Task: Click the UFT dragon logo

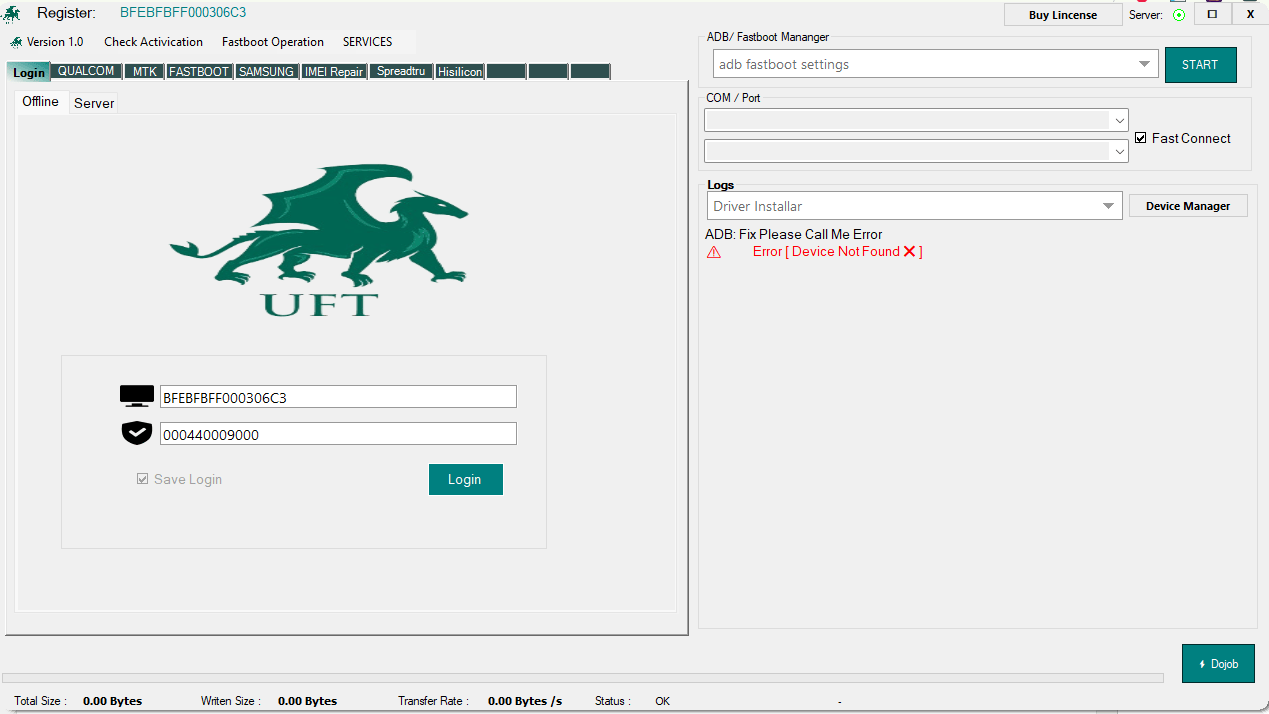Action: [x=318, y=240]
